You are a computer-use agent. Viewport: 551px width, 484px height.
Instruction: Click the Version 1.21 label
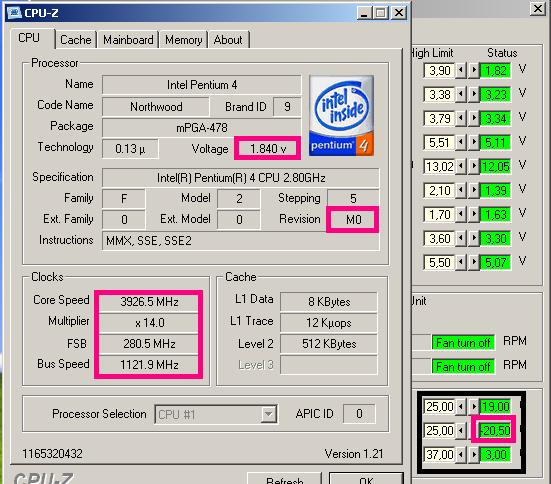[x=354, y=454]
